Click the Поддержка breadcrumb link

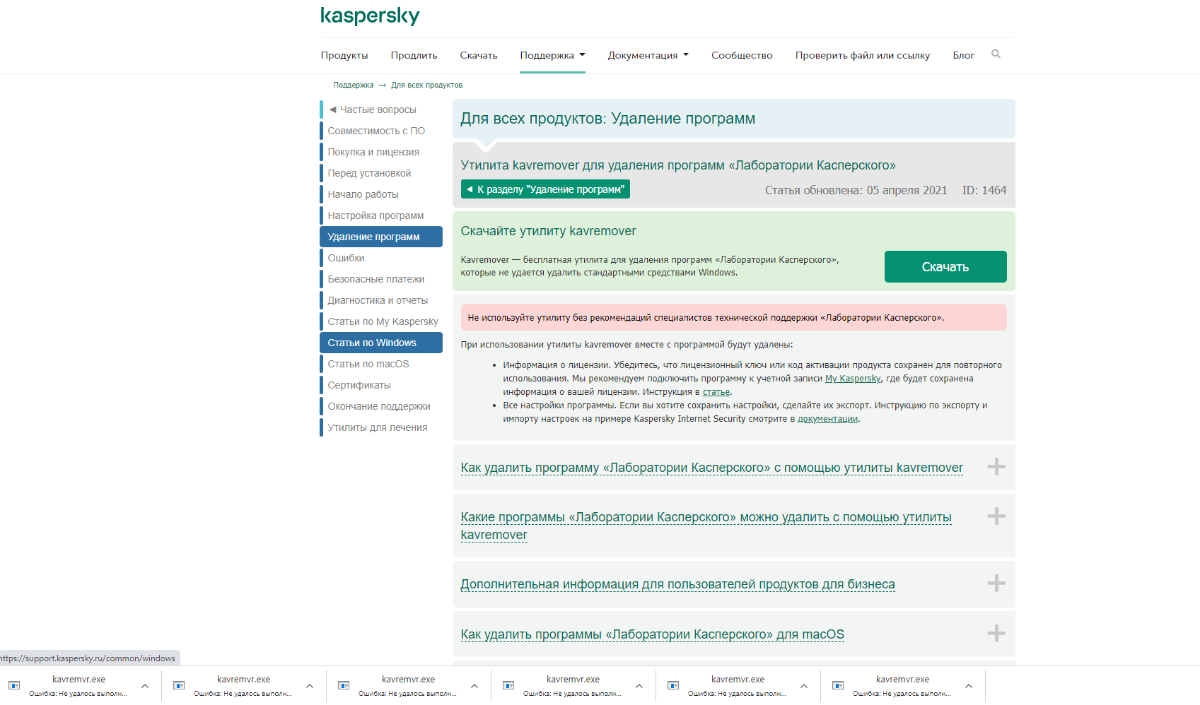[x=353, y=85]
